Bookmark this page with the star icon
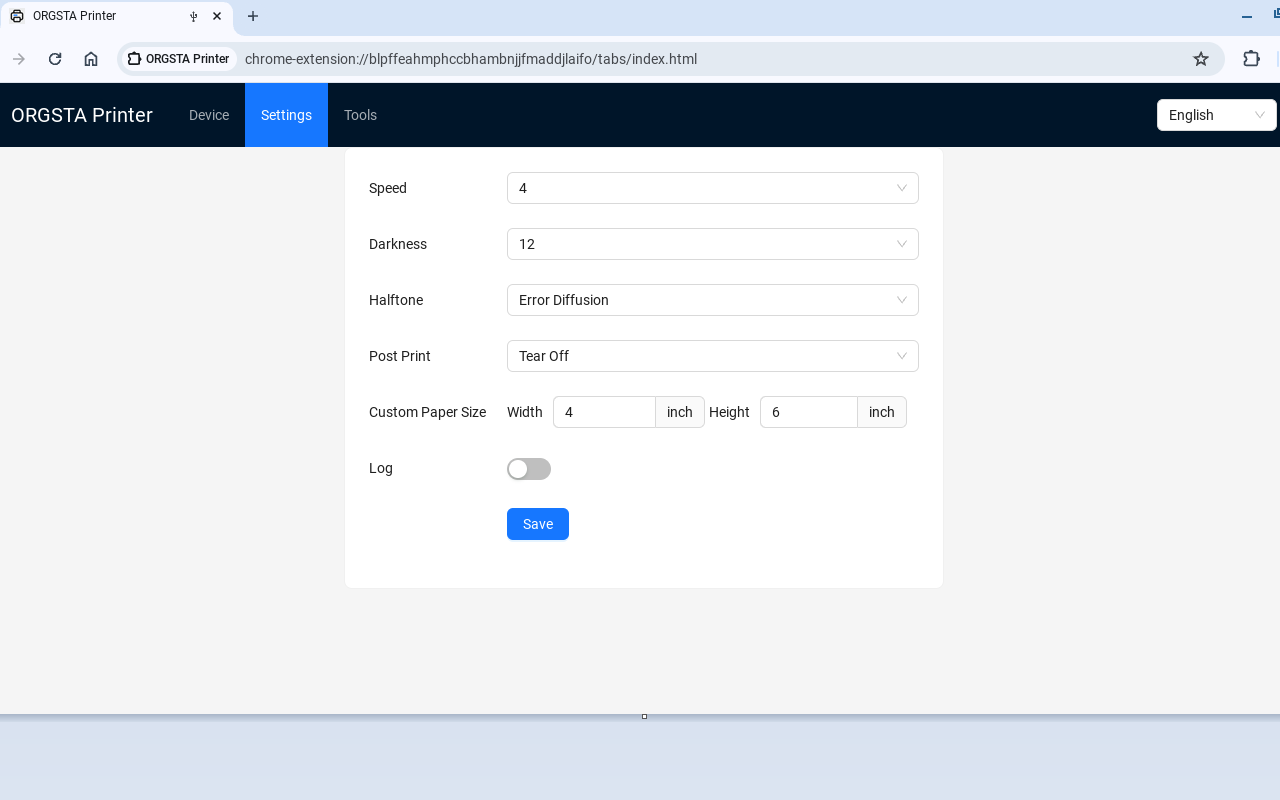Viewport: 1280px width, 800px height. click(1201, 59)
